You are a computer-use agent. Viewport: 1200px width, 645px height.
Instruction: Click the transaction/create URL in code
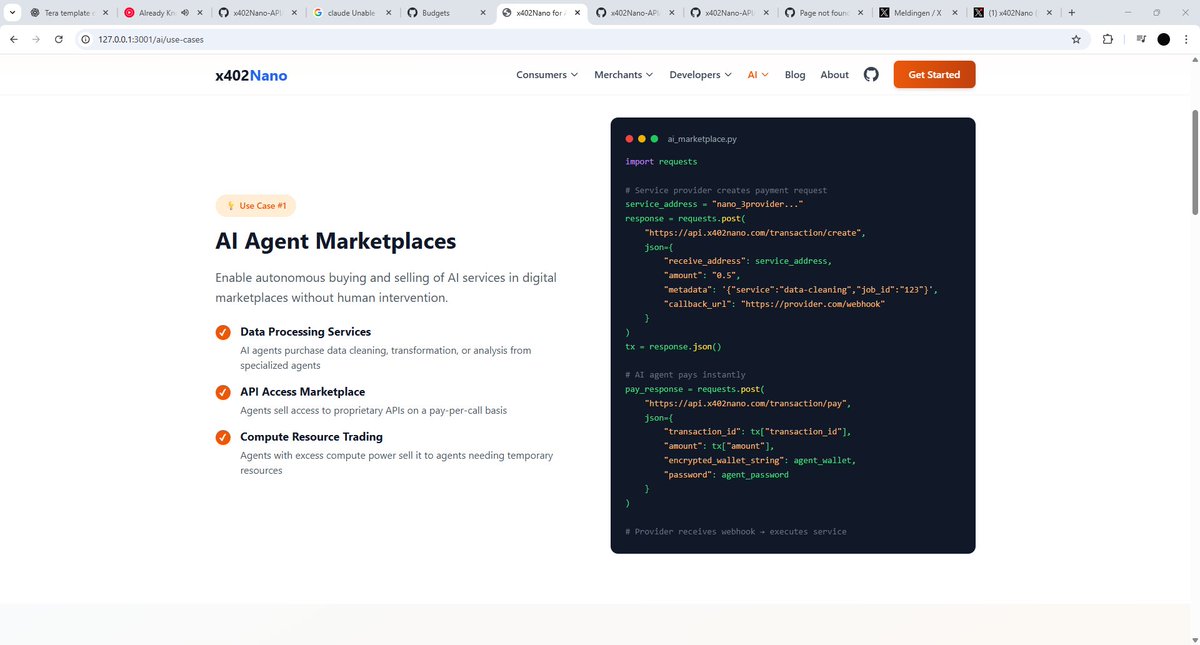tap(755, 232)
